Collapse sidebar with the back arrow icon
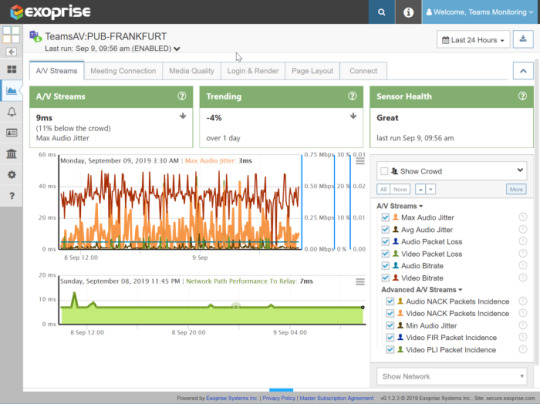The width and height of the screenshot is (540, 404). [x=11, y=52]
